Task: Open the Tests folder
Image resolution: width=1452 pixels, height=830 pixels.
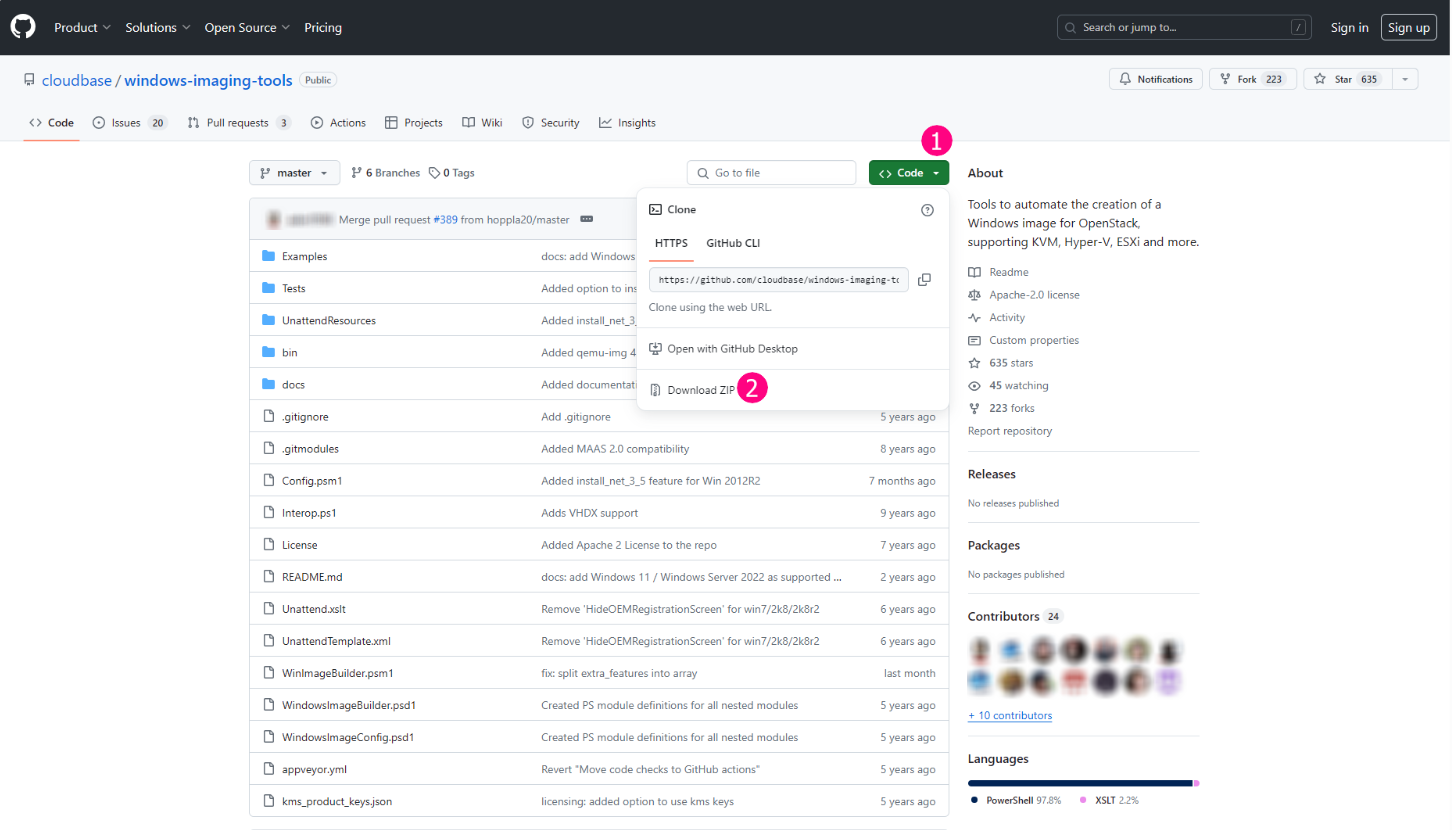Action: [293, 289]
